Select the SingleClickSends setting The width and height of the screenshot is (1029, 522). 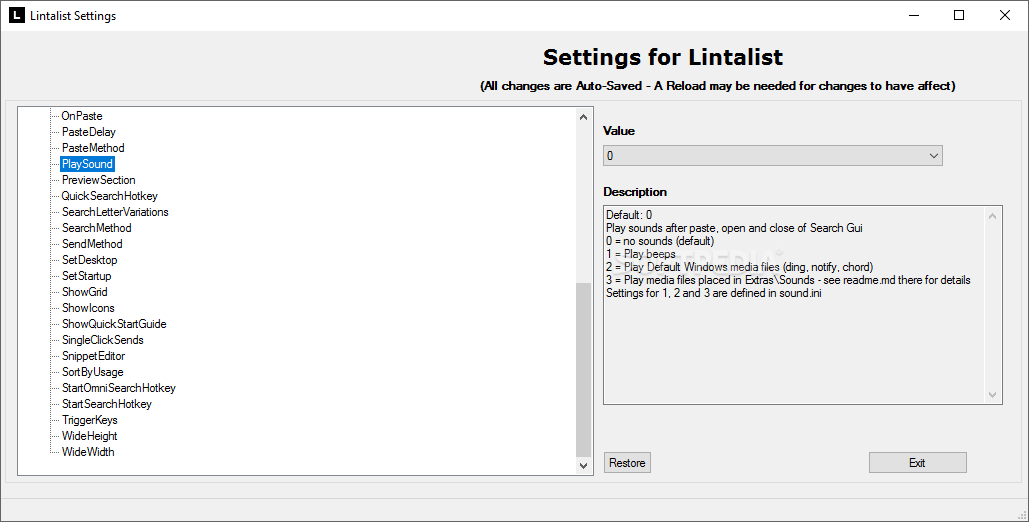tap(102, 339)
